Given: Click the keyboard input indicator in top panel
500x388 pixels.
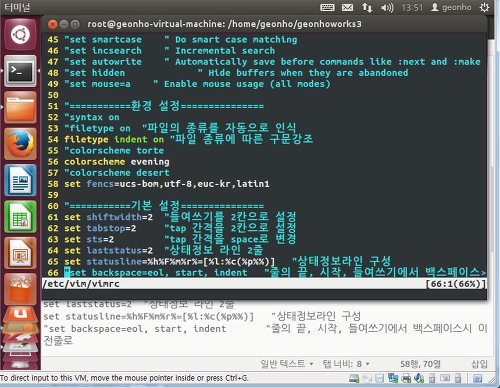Looking at the screenshot, I should [327, 7].
